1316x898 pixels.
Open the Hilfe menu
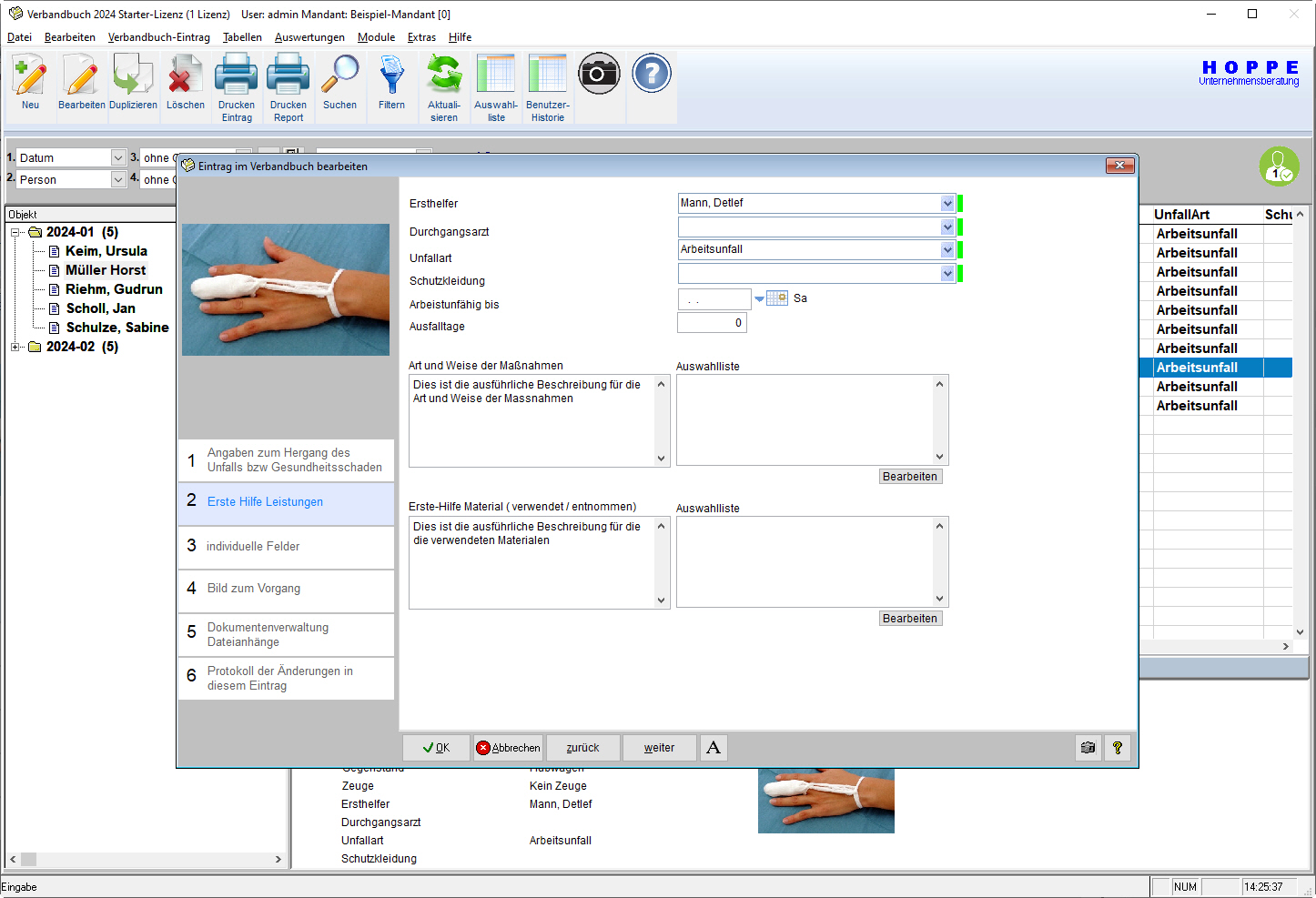[x=460, y=37]
